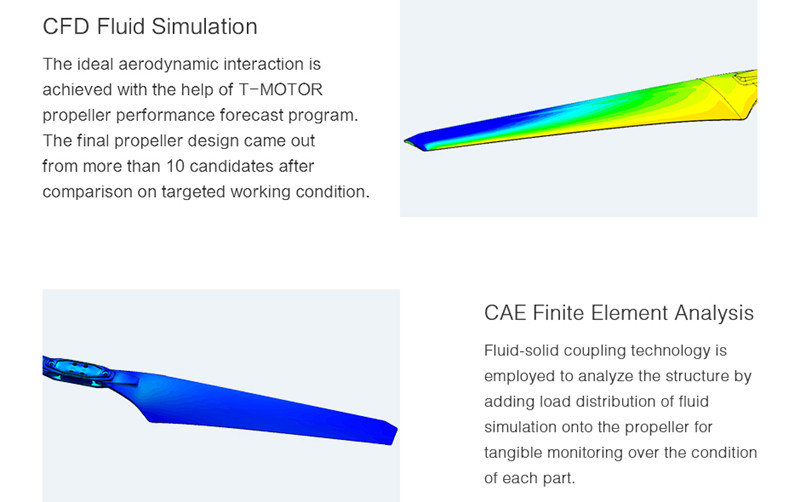
Task: Click the line "adding load distribution of fluid"
Action: coord(597,402)
